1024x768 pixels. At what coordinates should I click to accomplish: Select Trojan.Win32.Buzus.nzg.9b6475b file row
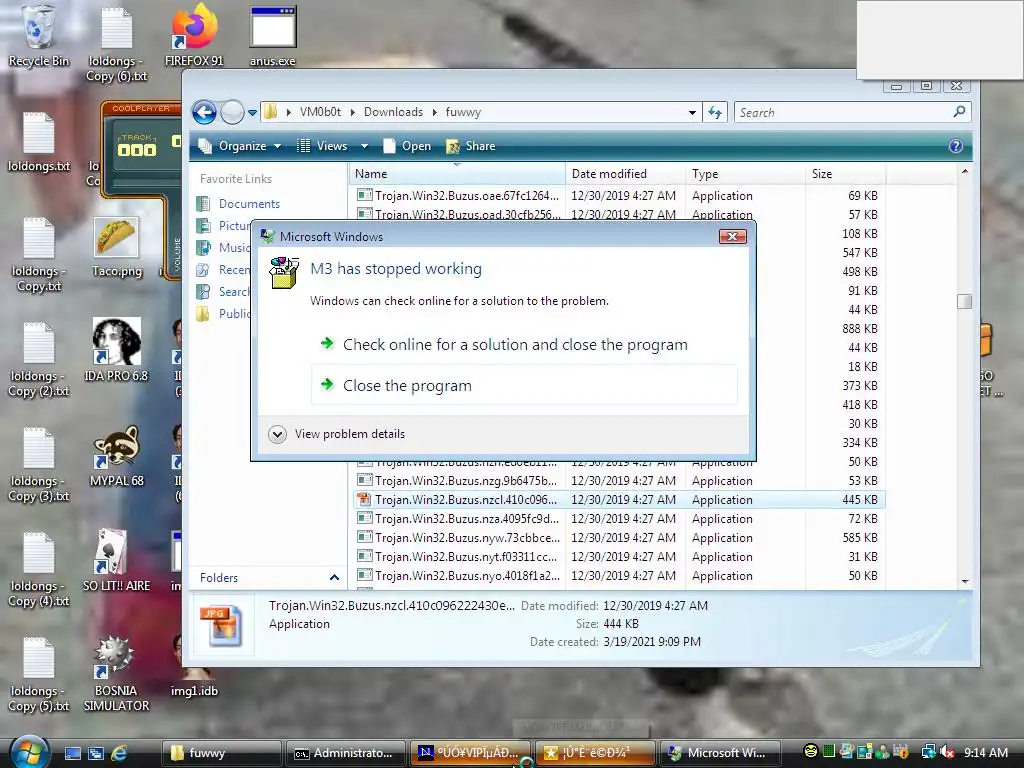coord(619,481)
